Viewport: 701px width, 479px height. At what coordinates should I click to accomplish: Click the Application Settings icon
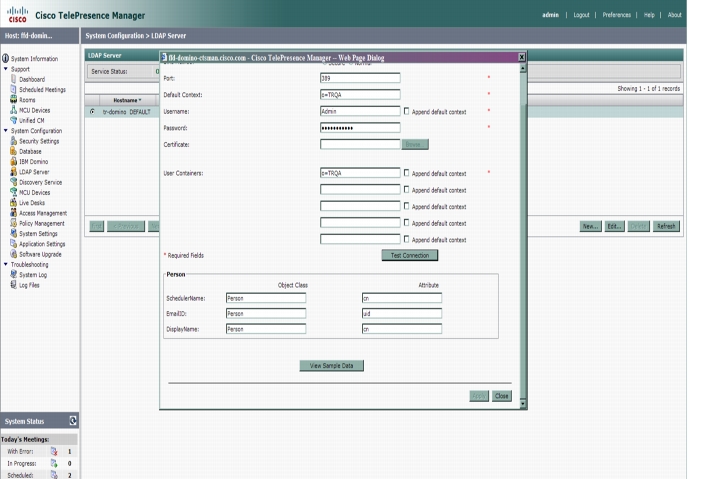pyautogui.click(x=13, y=244)
